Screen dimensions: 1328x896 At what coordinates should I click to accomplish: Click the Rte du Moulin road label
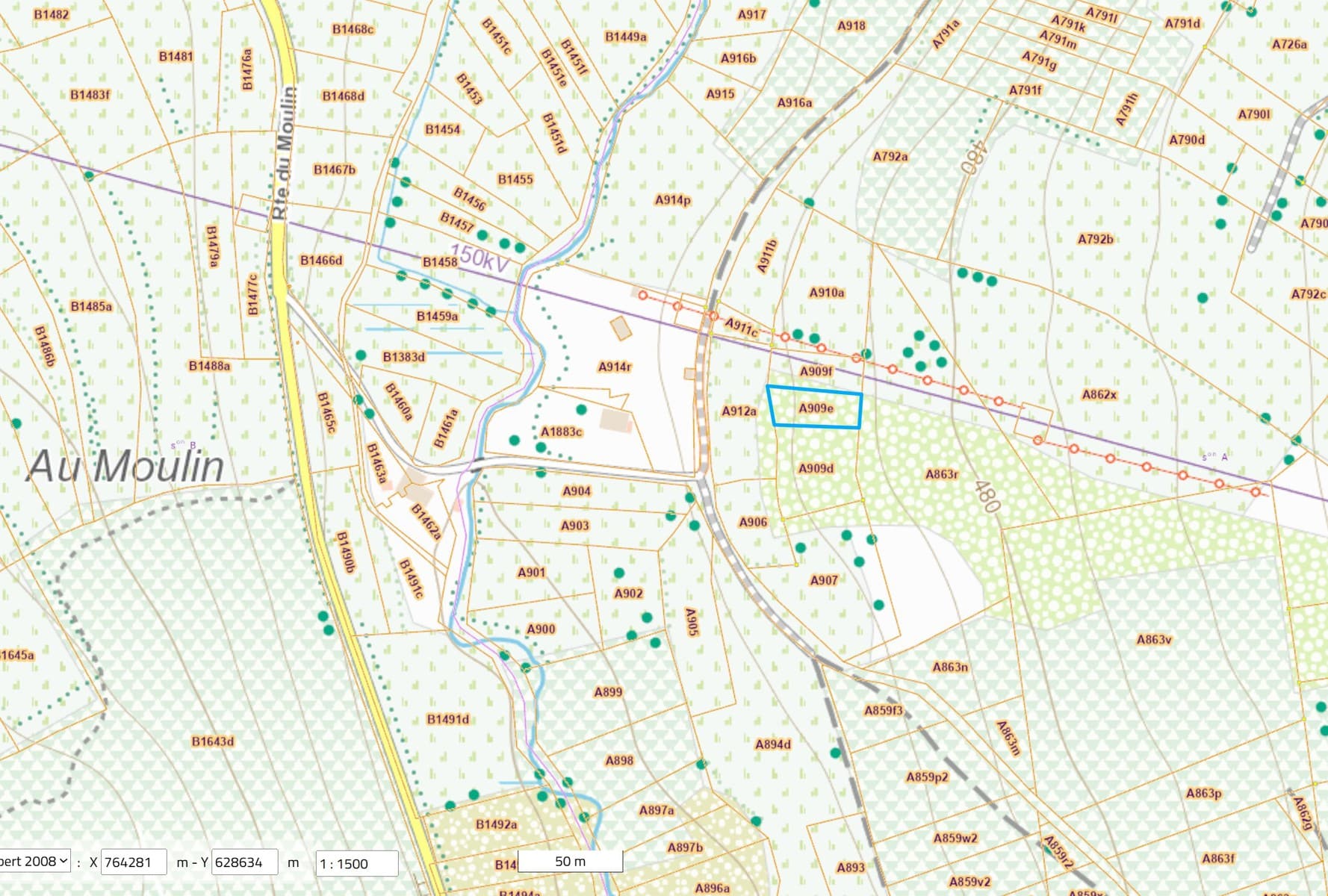(x=283, y=153)
